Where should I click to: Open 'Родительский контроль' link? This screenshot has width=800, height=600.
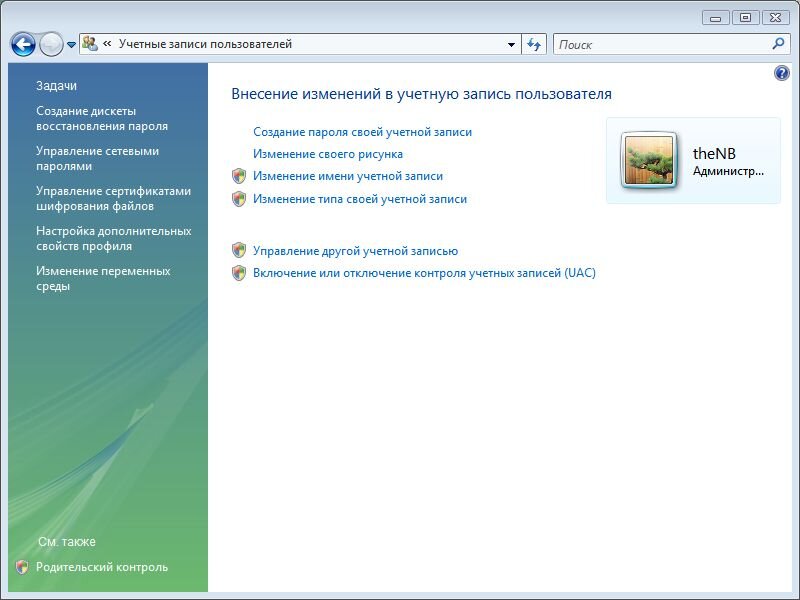102,567
